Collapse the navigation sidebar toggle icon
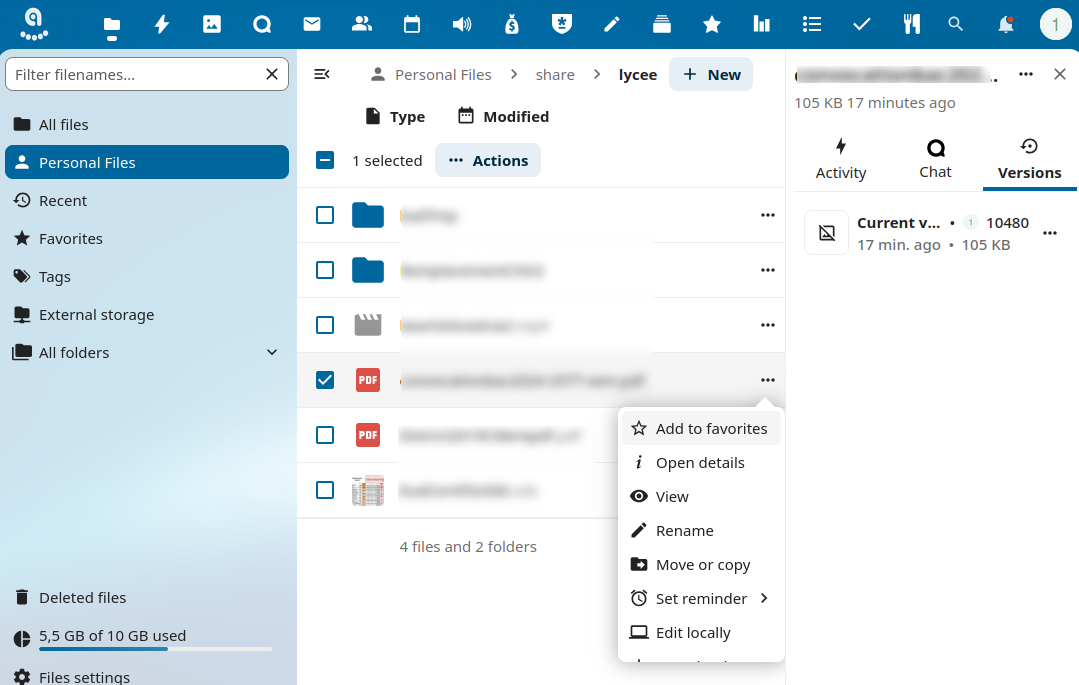The image size is (1079, 685). [322, 74]
